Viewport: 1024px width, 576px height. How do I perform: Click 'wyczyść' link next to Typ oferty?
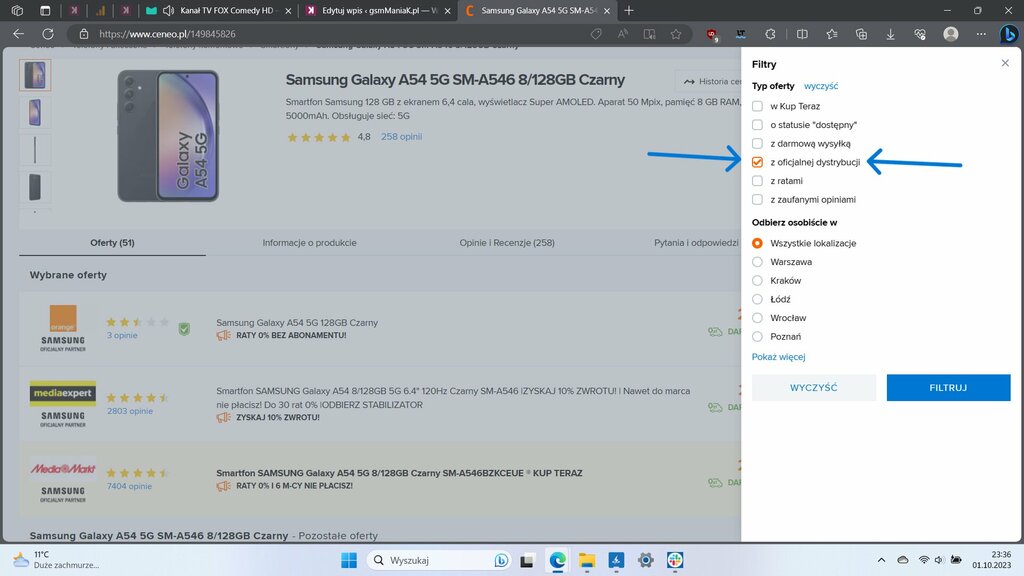click(x=821, y=86)
